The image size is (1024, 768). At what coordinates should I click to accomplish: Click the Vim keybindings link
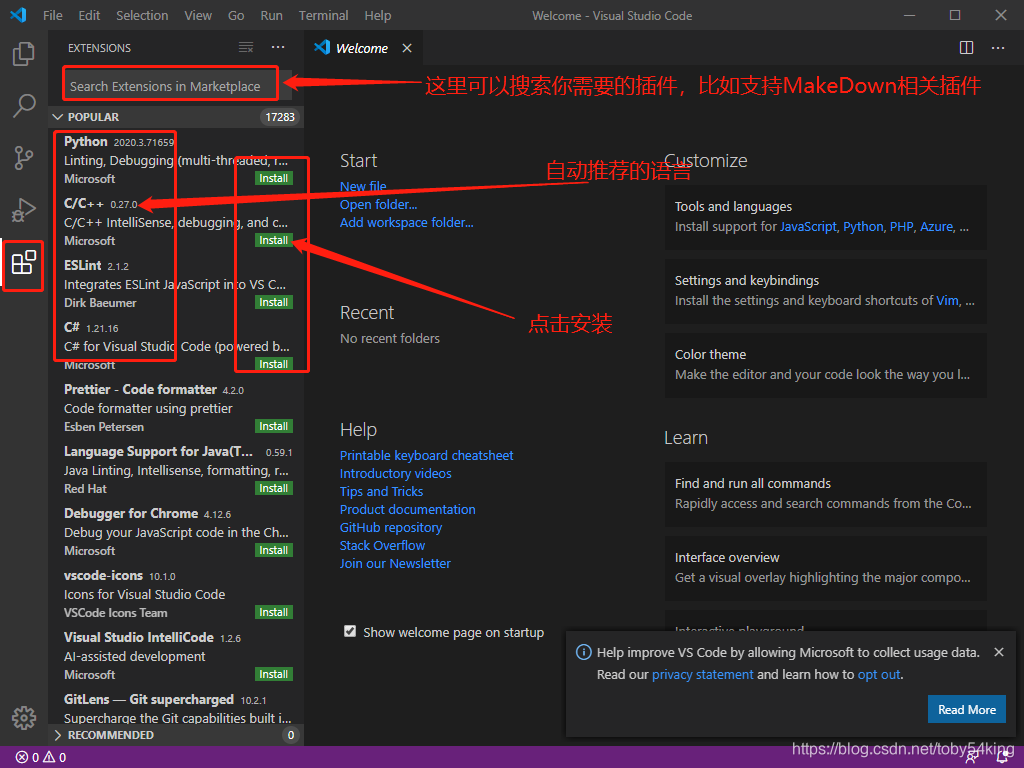click(948, 300)
